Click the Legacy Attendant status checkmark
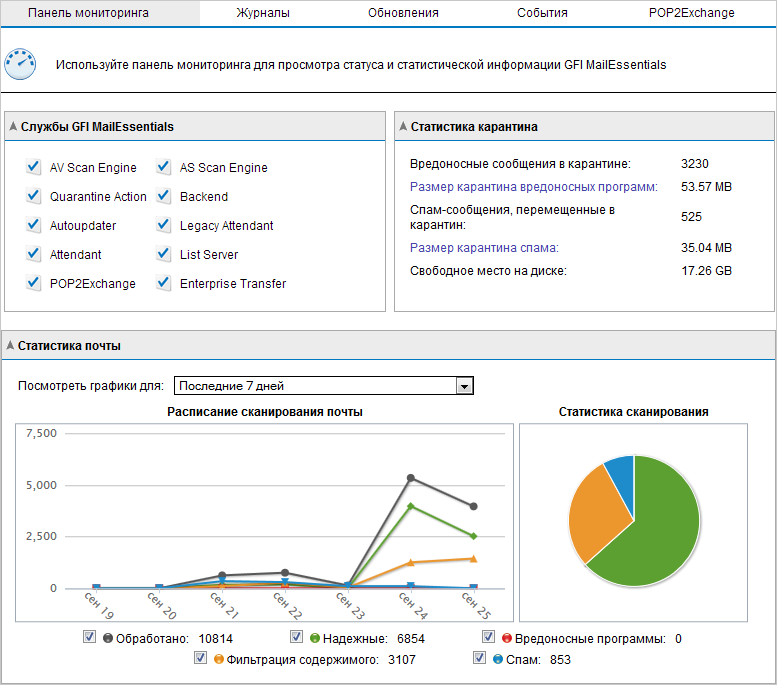This screenshot has height=685, width=777. pos(164,225)
